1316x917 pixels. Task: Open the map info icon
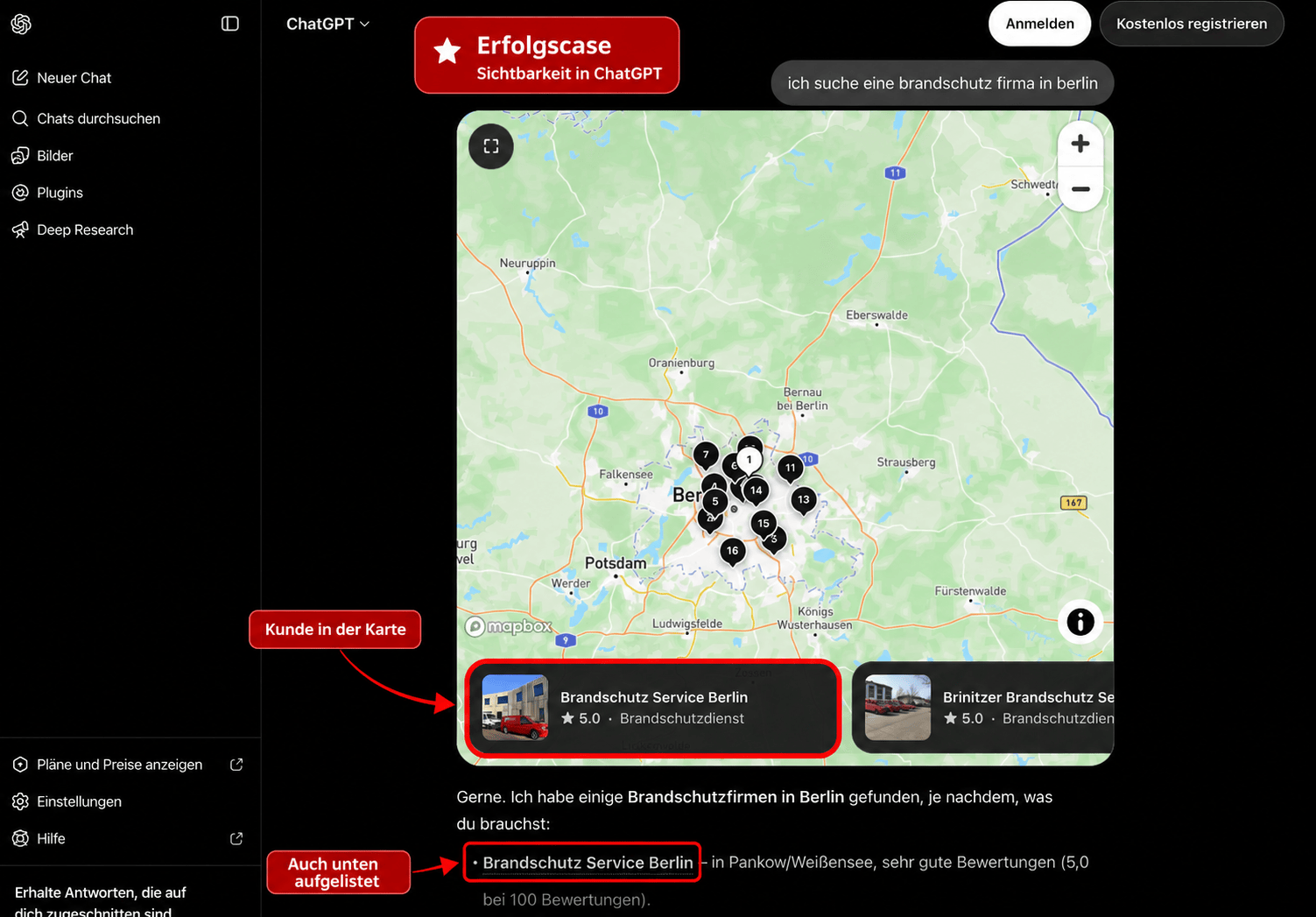pos(1080,622)
